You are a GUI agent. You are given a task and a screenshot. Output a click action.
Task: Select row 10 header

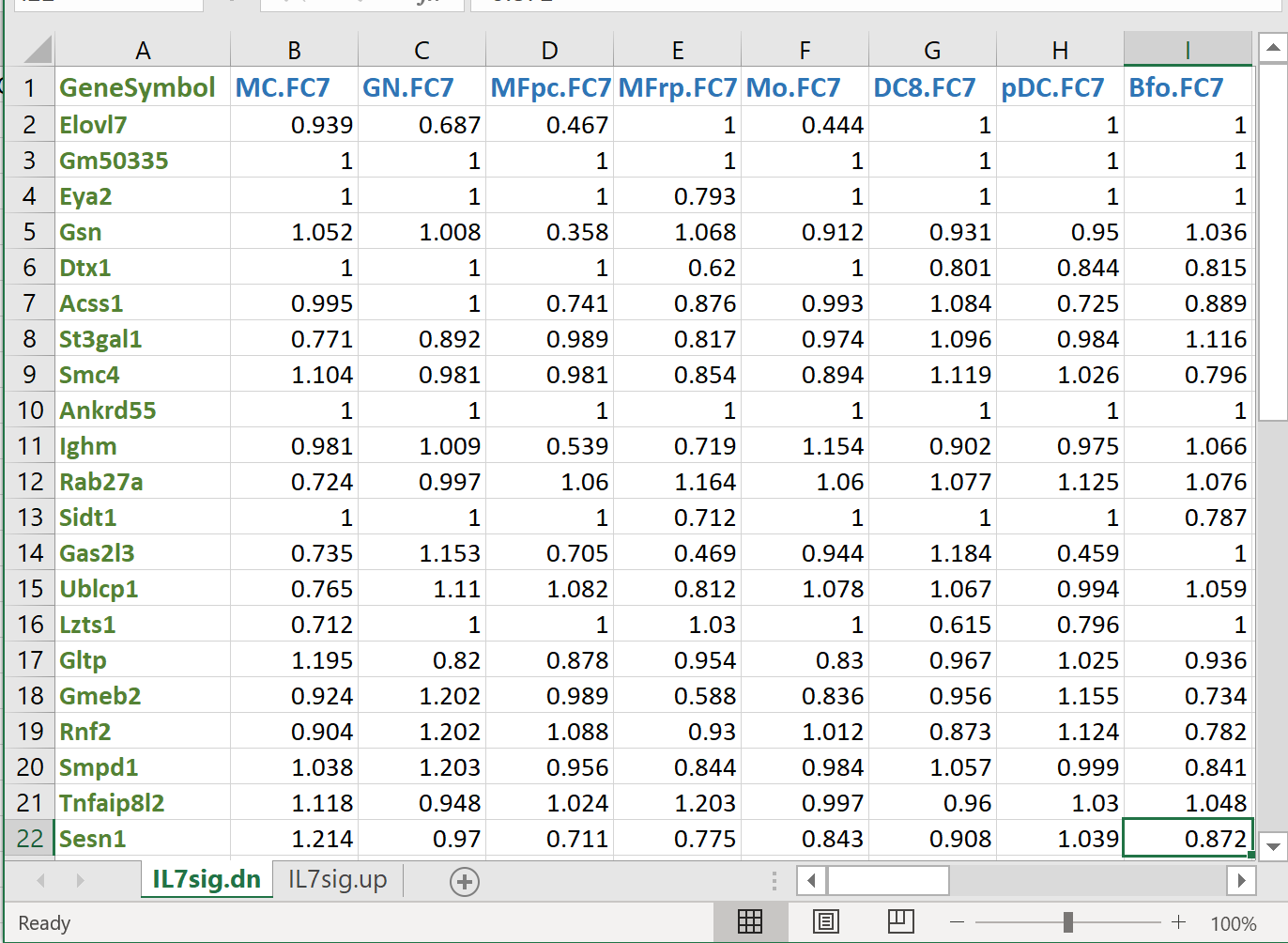click(x=30, y=410)
